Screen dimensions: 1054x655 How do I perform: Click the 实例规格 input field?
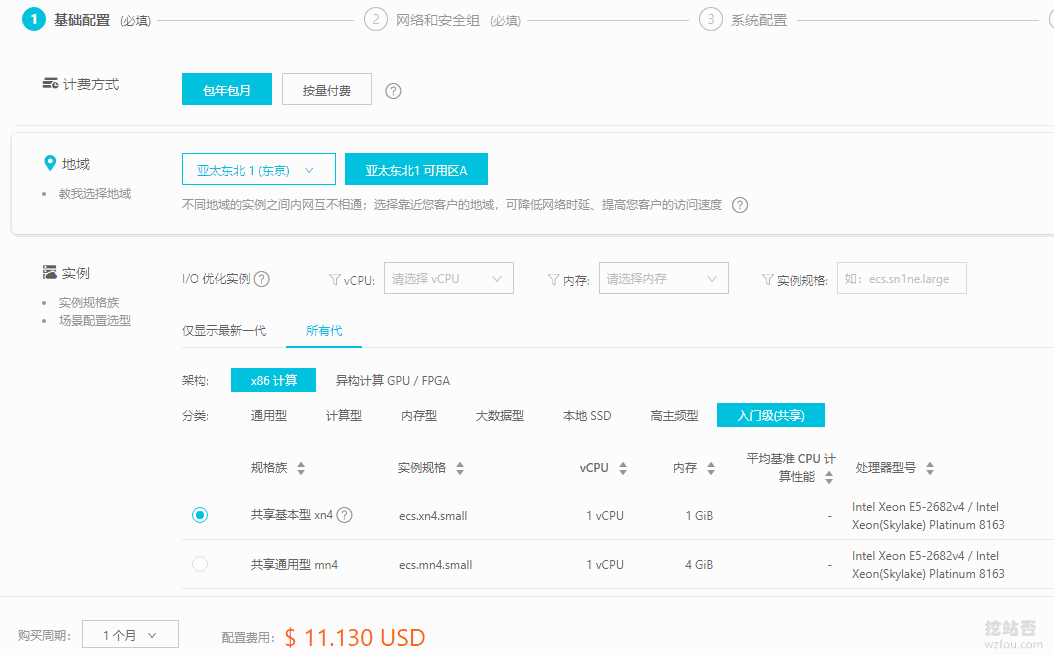point(901,278)
